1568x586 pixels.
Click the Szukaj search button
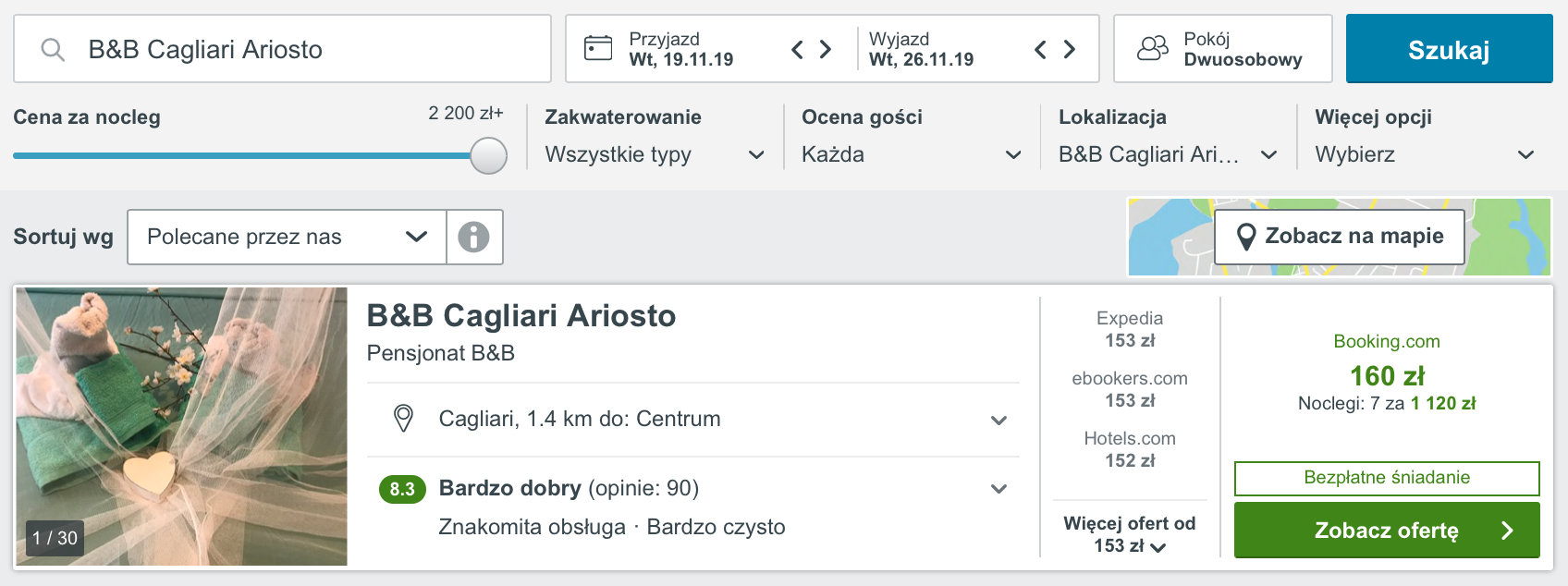(1449, 49)
